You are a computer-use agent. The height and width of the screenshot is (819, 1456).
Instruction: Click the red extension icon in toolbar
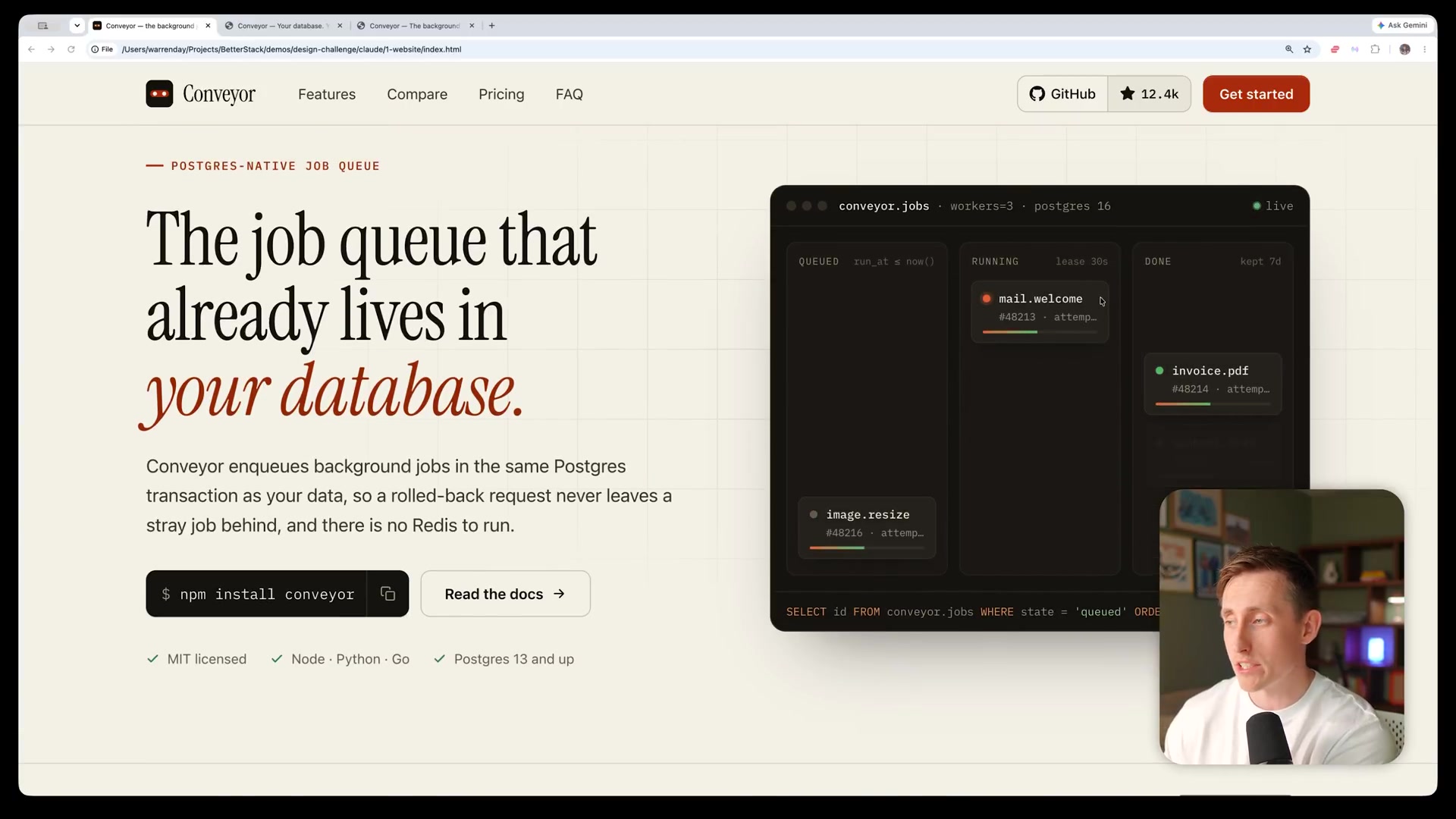pos(1335,49)
